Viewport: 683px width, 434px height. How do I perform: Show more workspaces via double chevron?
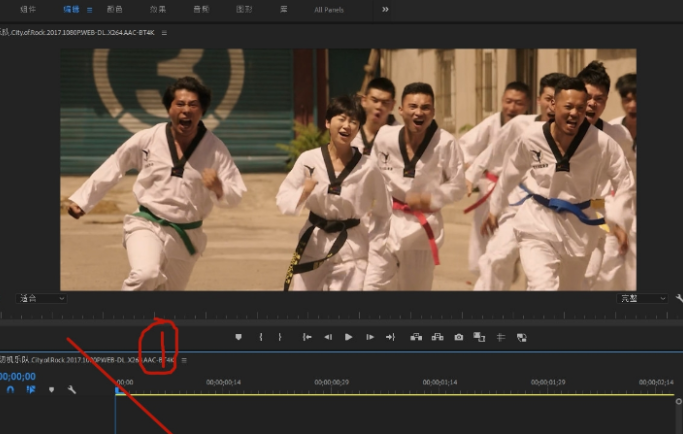[385, 9]
